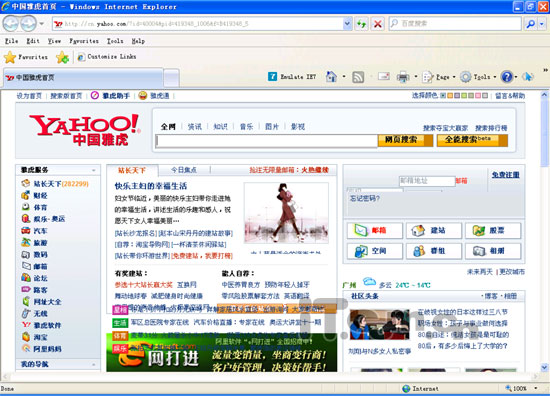This screenshot has width=550, height=396.
Task: Pick the pink page color swatch
Action: click(478, 95)
